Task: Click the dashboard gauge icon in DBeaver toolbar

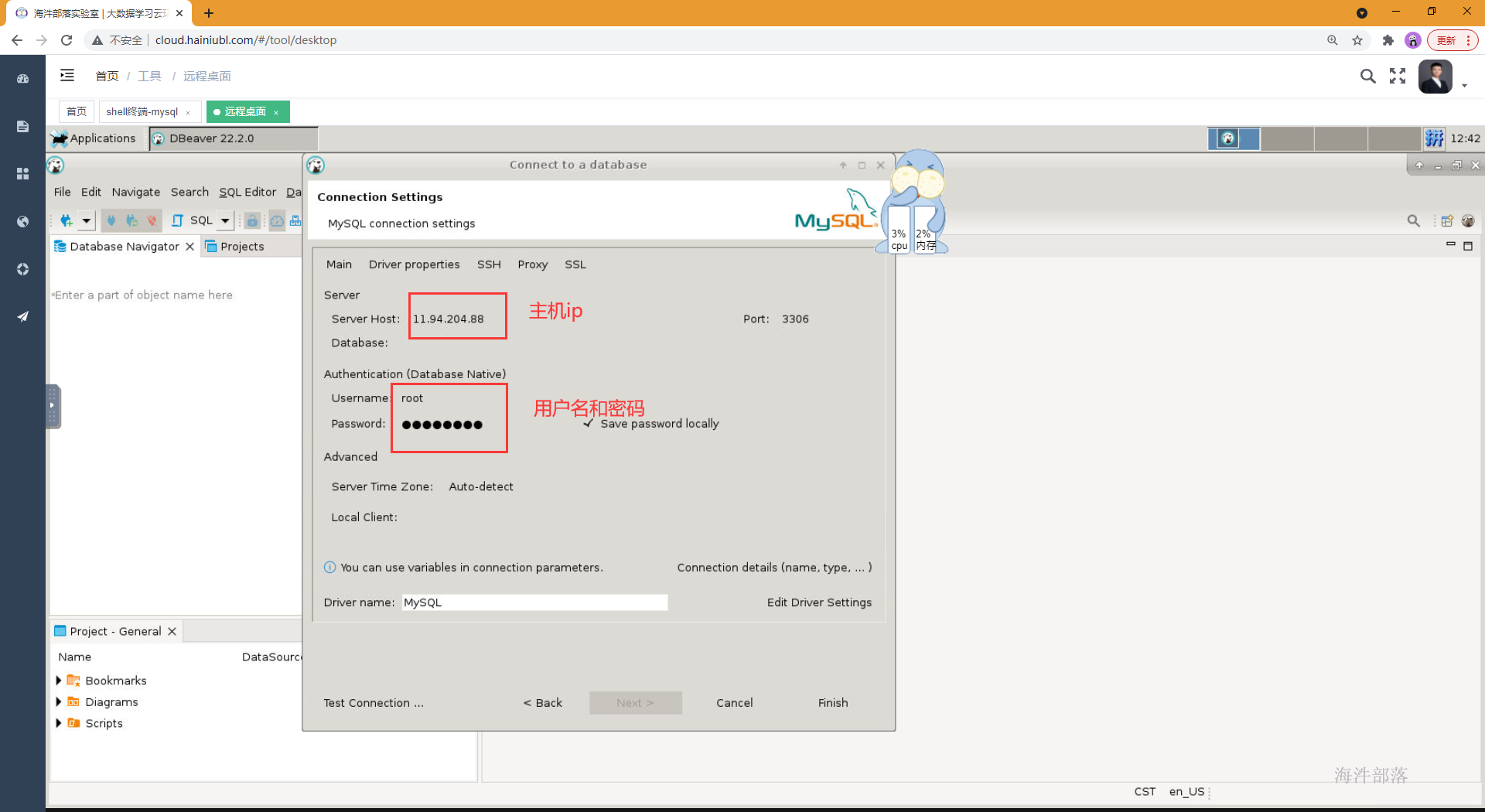Action: [277, 221]
